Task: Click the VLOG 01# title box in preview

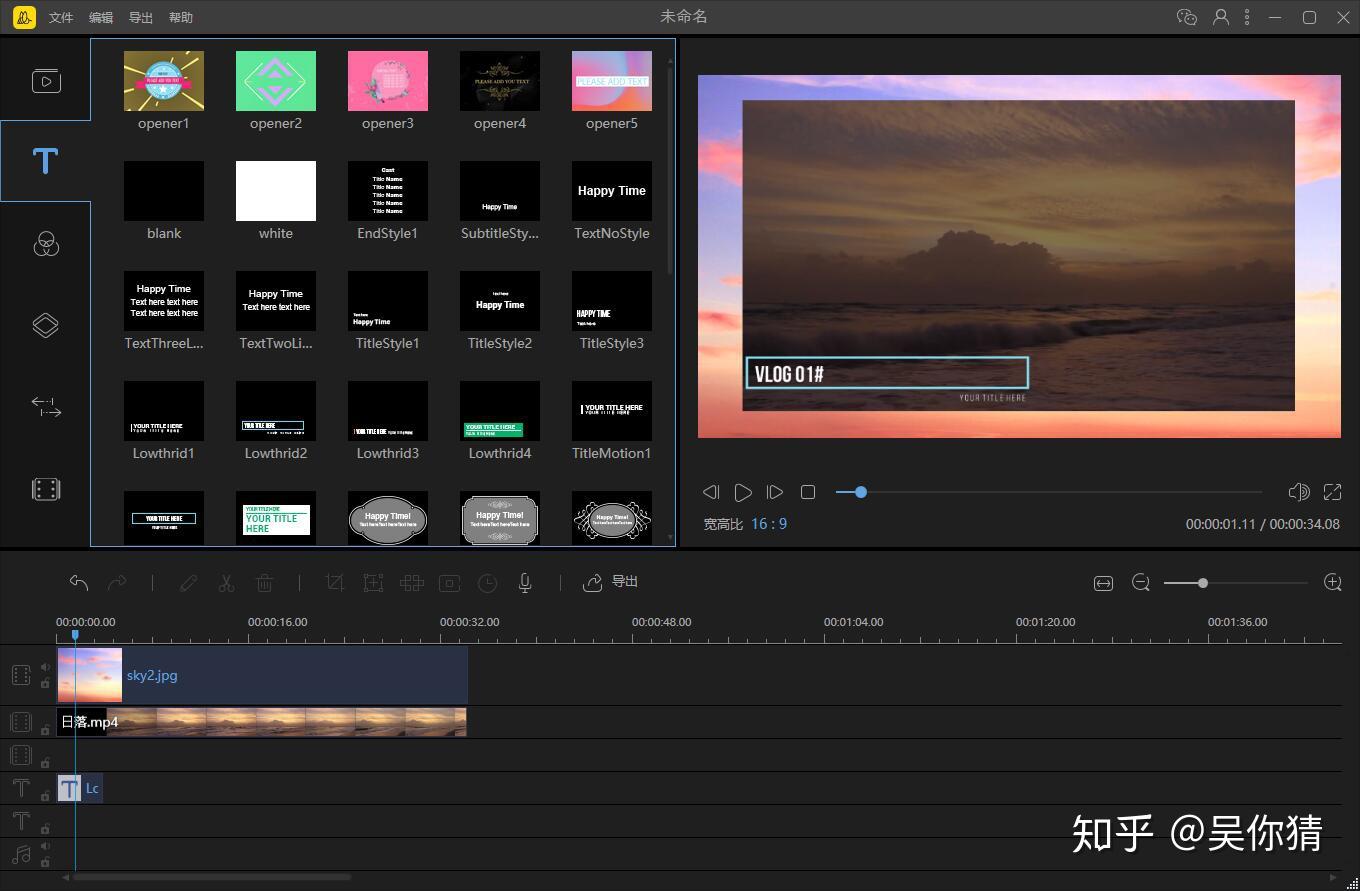Action: (x=887, y=373)
